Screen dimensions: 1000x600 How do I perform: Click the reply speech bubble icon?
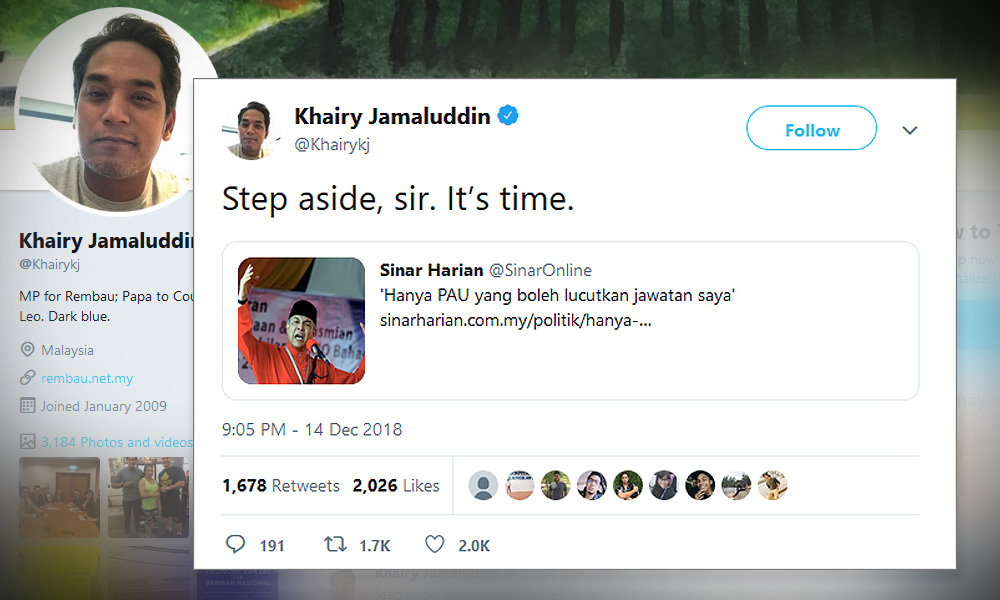pos(235,544)
